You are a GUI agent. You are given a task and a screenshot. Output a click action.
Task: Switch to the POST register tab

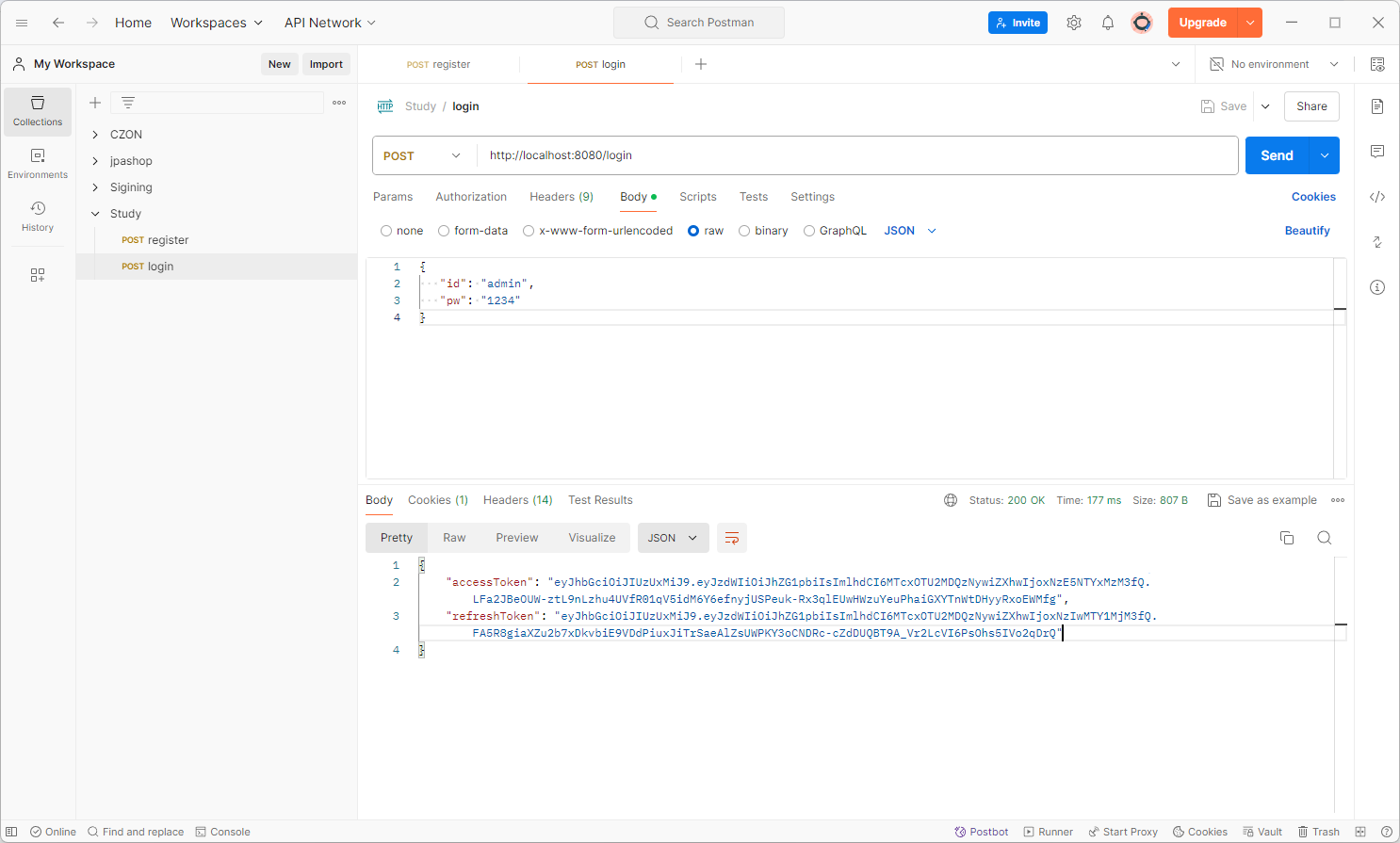coord(439,64)
